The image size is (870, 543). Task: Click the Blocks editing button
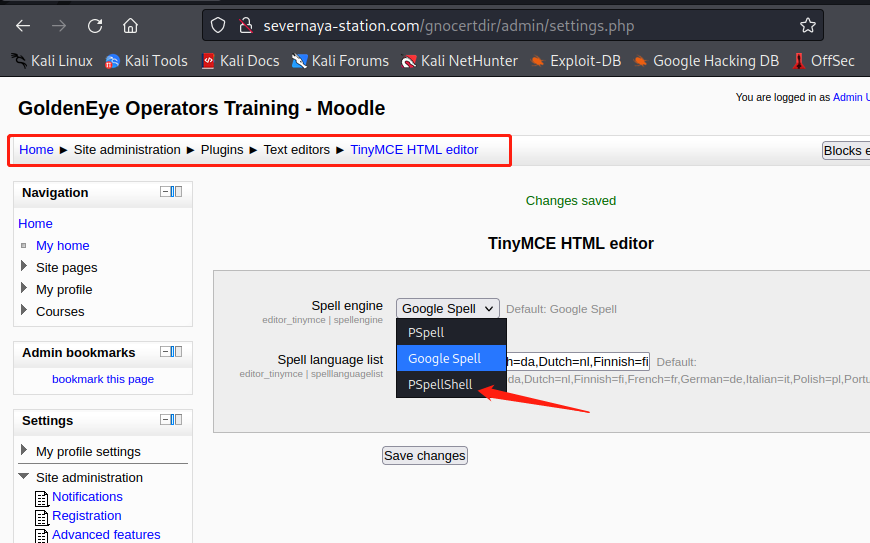tap(846, 150)
